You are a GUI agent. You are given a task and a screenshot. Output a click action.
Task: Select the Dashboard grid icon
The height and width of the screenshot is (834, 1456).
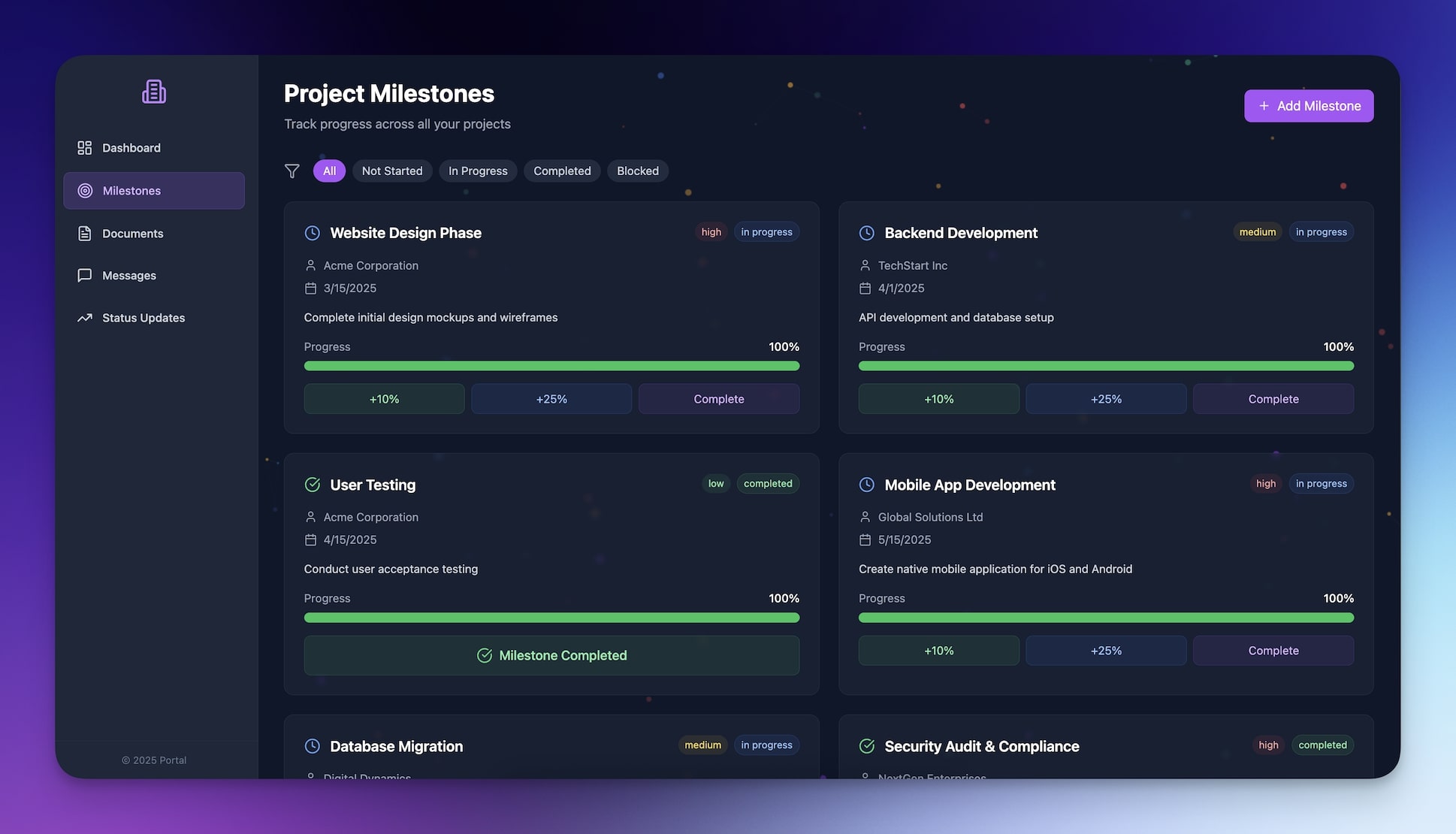(x=83, y=147)
